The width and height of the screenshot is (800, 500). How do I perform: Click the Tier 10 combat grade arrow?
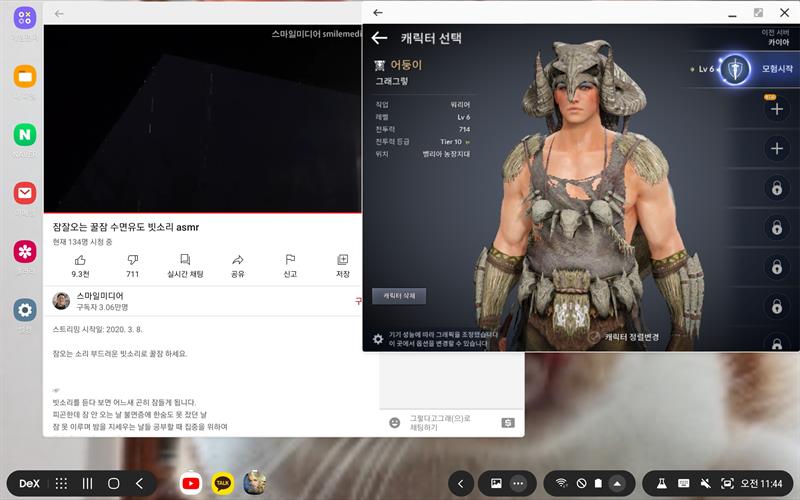pyautogui.click(x=467, y=142)
